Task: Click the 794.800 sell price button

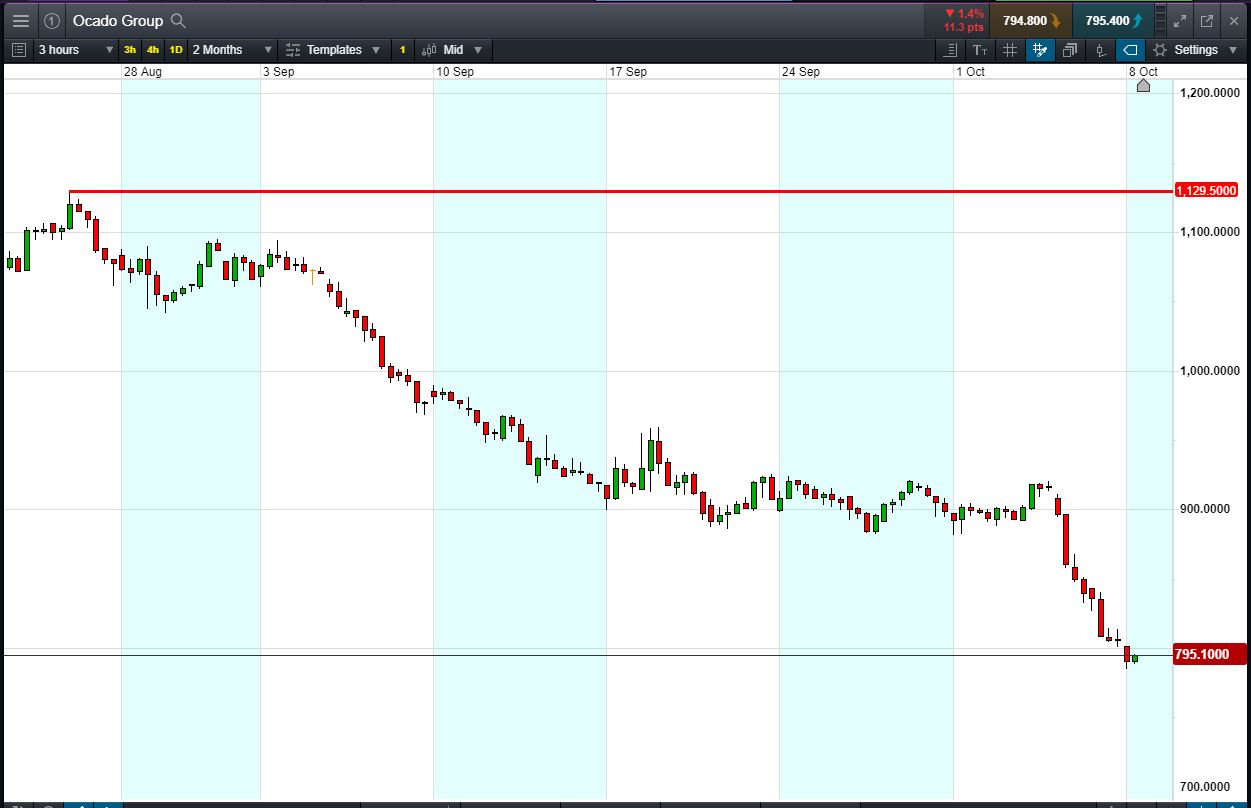Action: pos(1030,20)
